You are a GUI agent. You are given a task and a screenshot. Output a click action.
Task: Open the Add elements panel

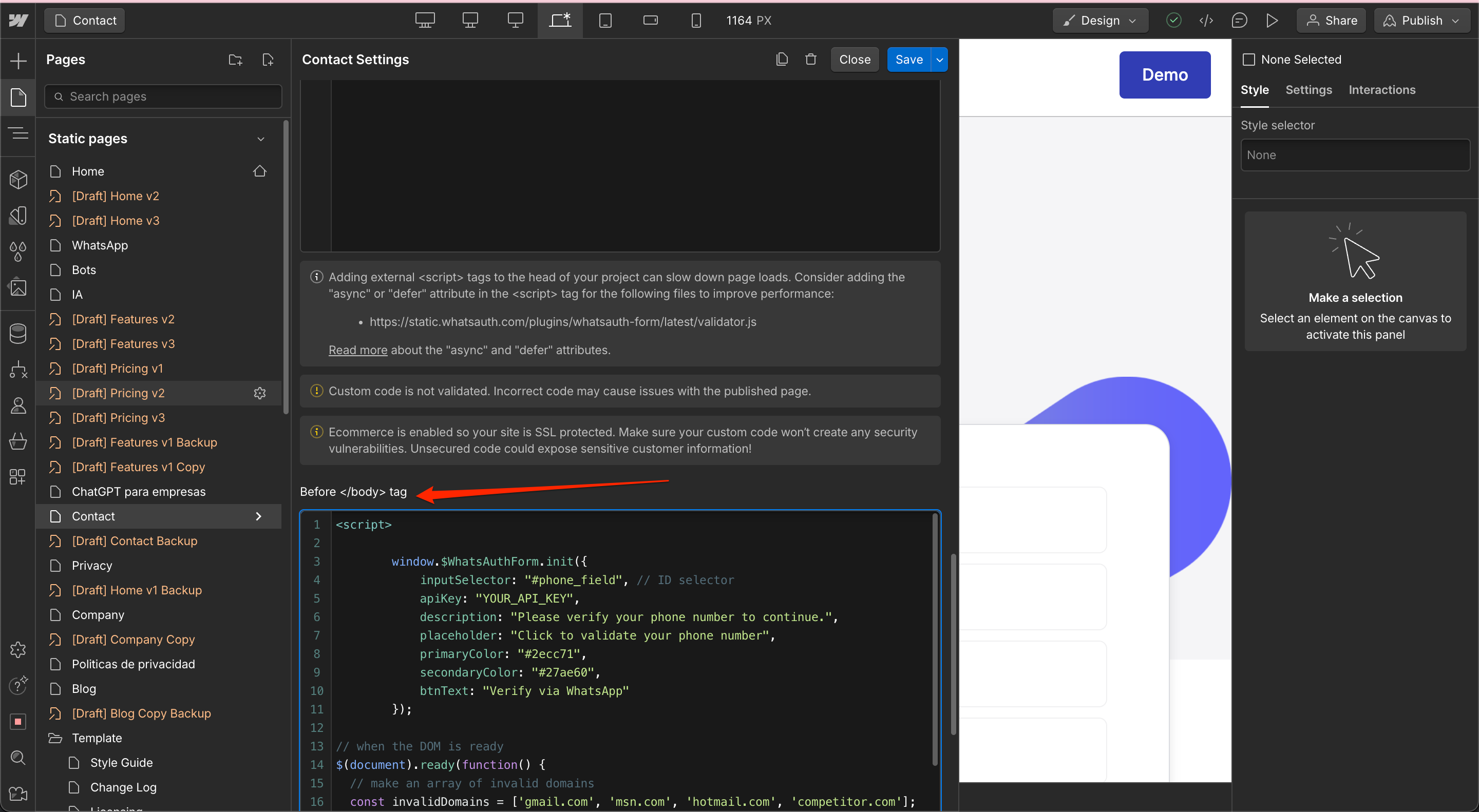click(x=18, y=61)
